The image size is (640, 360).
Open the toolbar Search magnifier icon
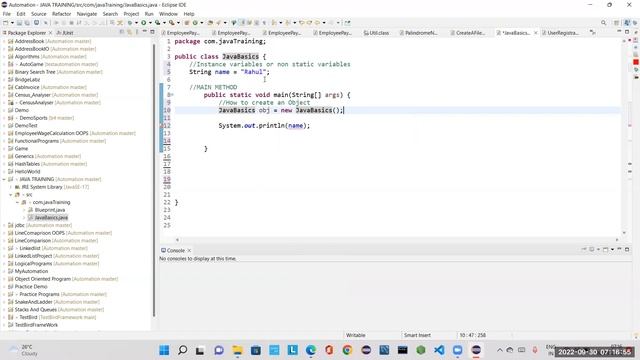coord(603,23)
